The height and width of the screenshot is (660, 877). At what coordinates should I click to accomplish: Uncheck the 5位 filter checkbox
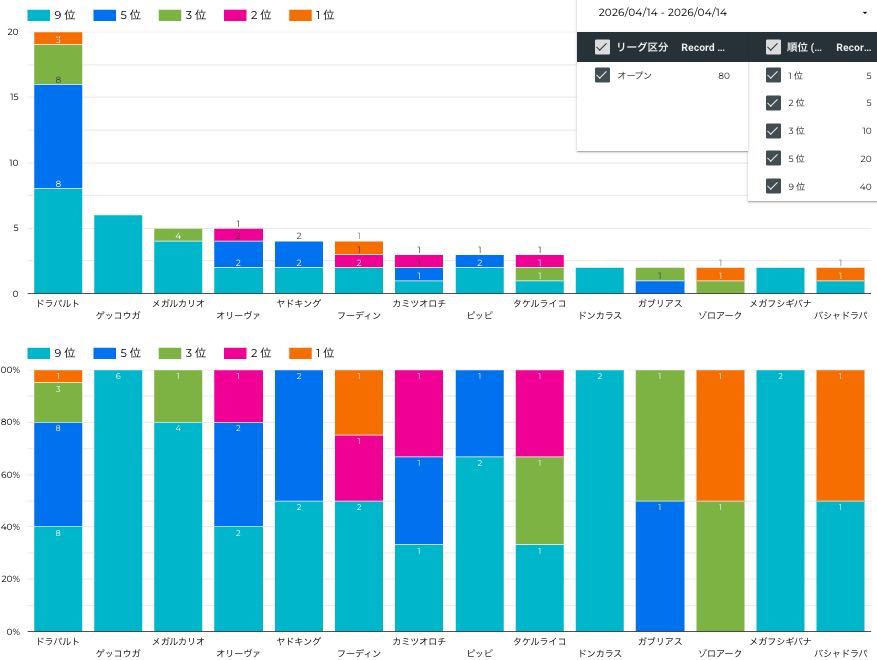772,158
